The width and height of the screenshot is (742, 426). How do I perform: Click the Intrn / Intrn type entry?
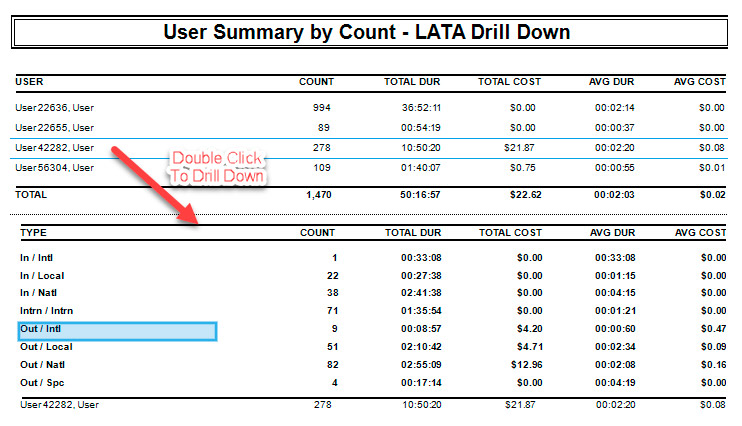coord(46,311)
